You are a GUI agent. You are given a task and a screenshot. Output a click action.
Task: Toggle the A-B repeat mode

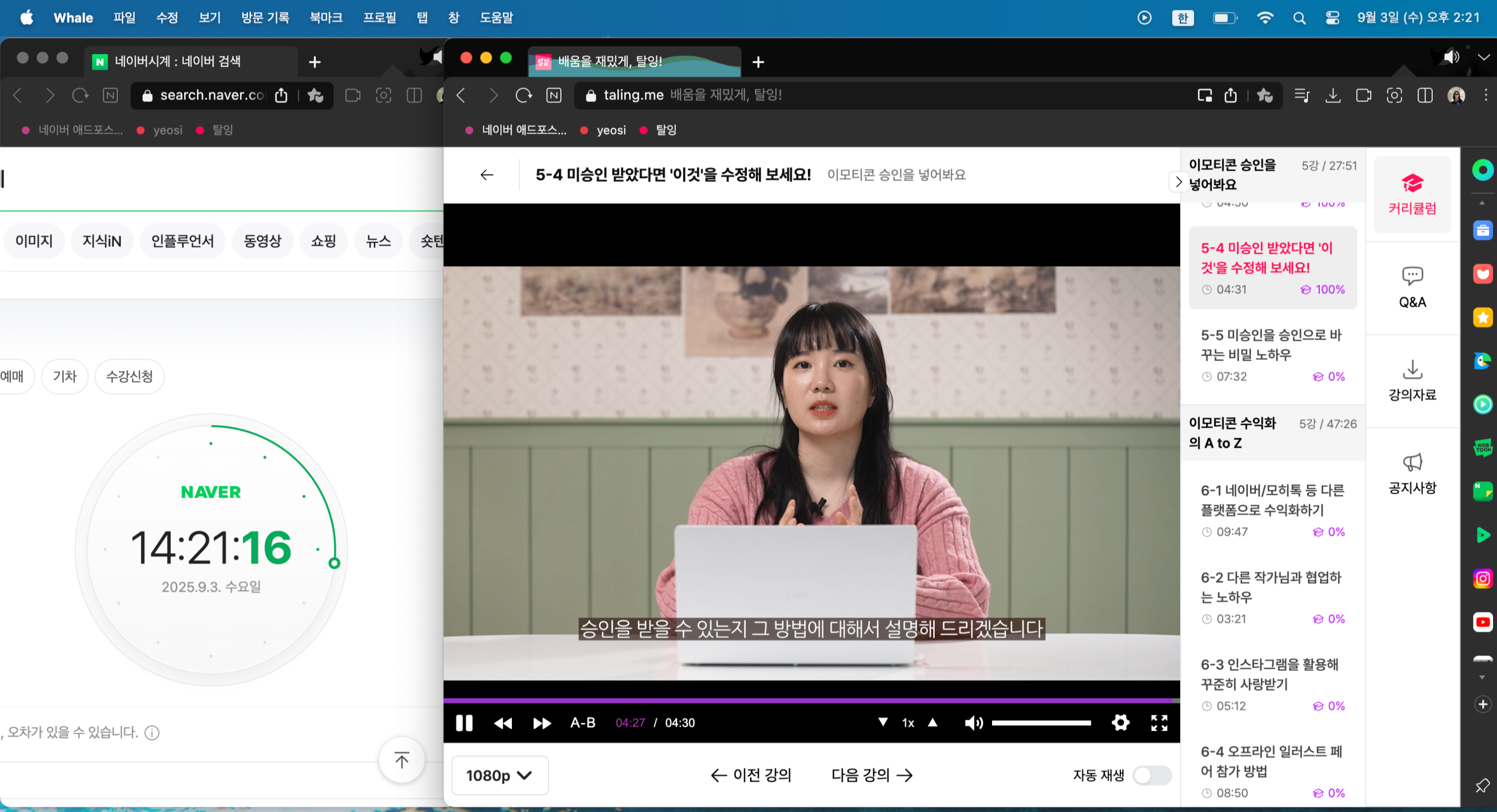(582, 723)
